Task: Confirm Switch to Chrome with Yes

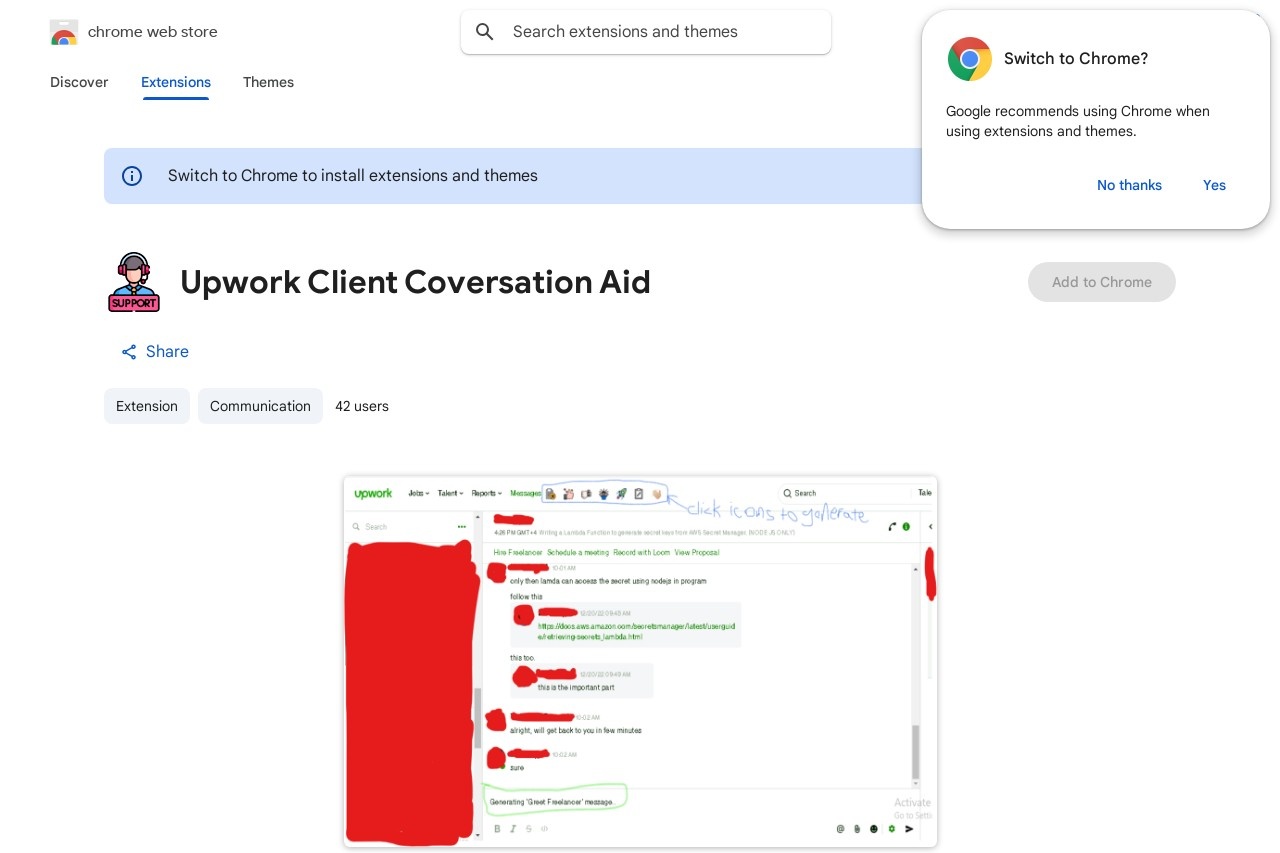Action: pyautogui.click(x=1214, y=185)
